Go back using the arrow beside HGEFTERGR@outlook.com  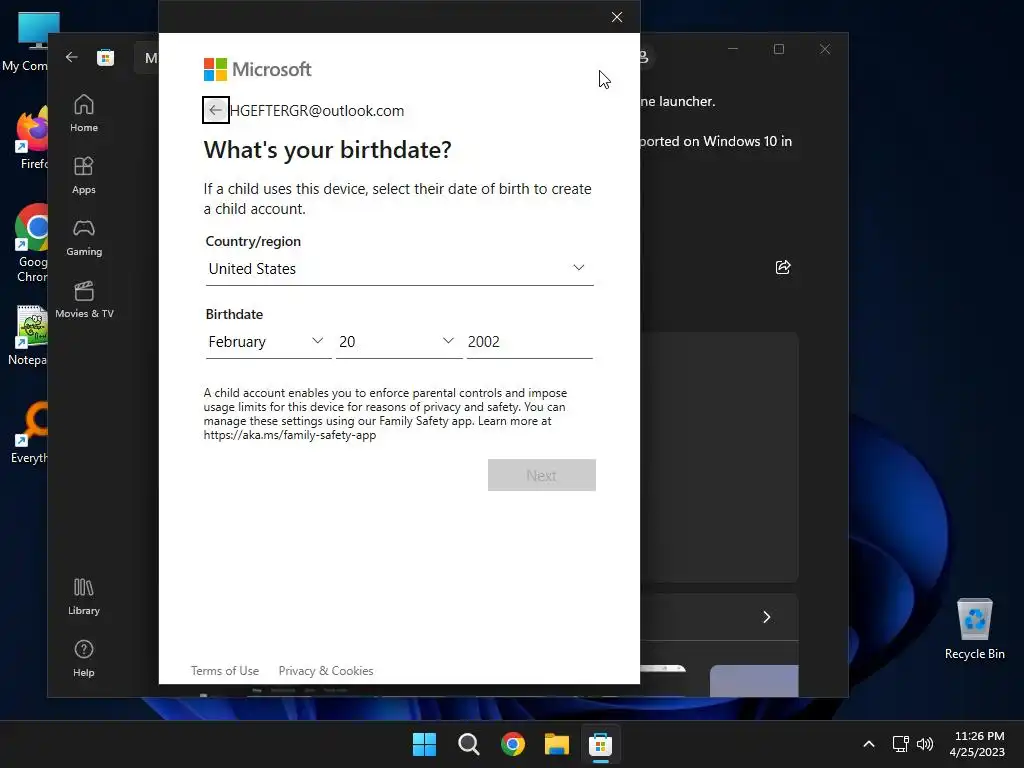(216, 110)
